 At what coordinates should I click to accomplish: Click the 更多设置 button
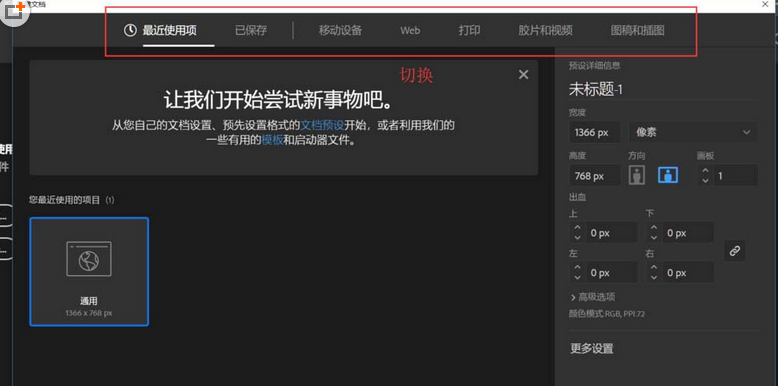point(591,348)
